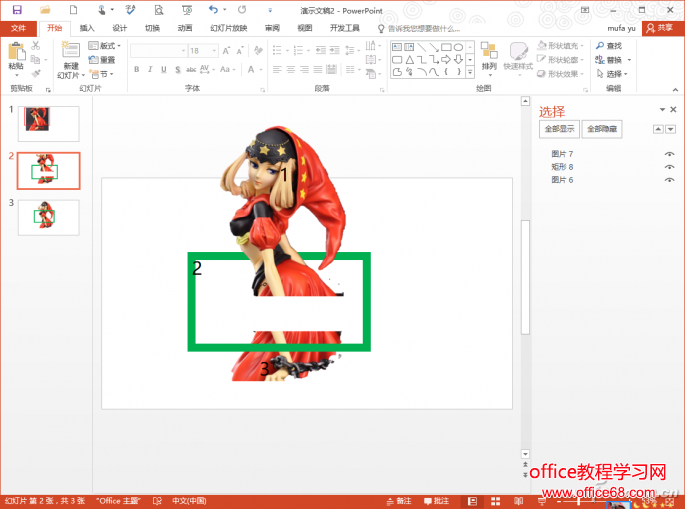685x509 pixels.
Task: Switch to the 幻灯片放映 tab
Action: click(228, 28)
